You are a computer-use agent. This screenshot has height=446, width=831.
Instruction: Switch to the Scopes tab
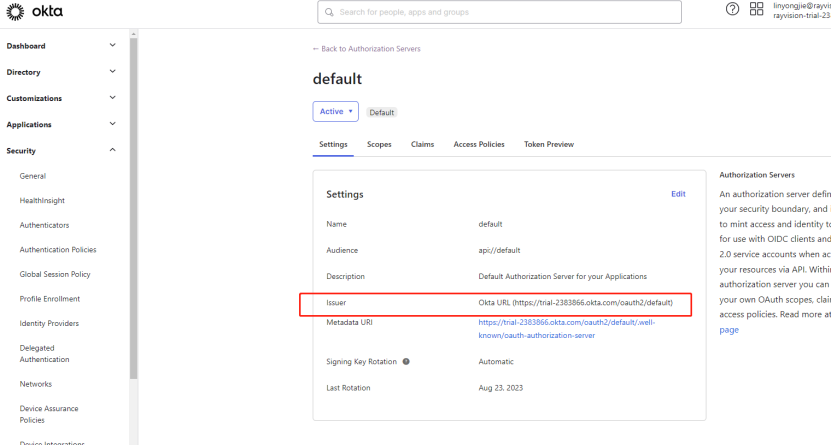coord(379,144)
